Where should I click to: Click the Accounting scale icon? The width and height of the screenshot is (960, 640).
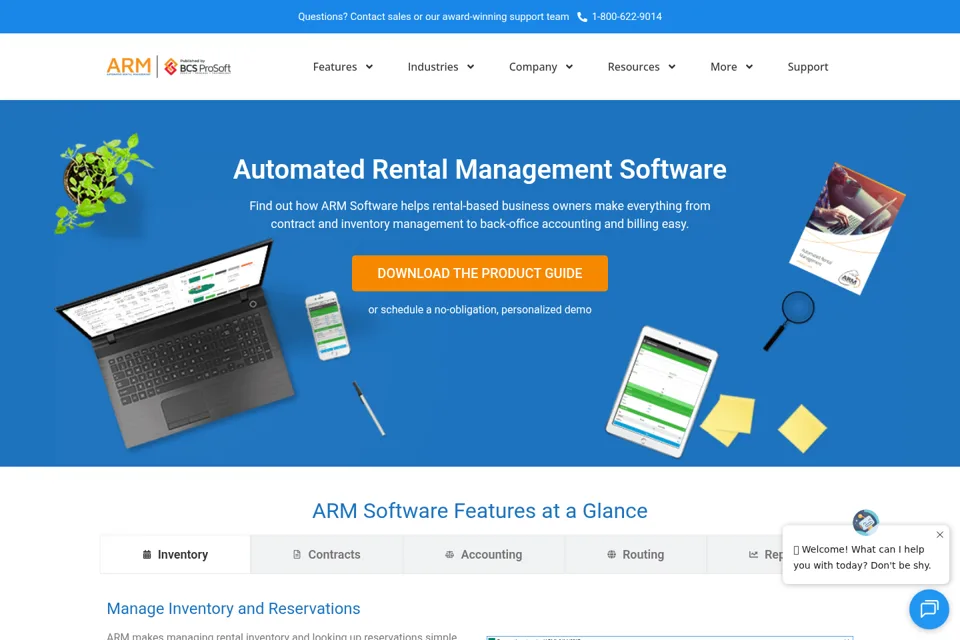click(x=449, y=554)
